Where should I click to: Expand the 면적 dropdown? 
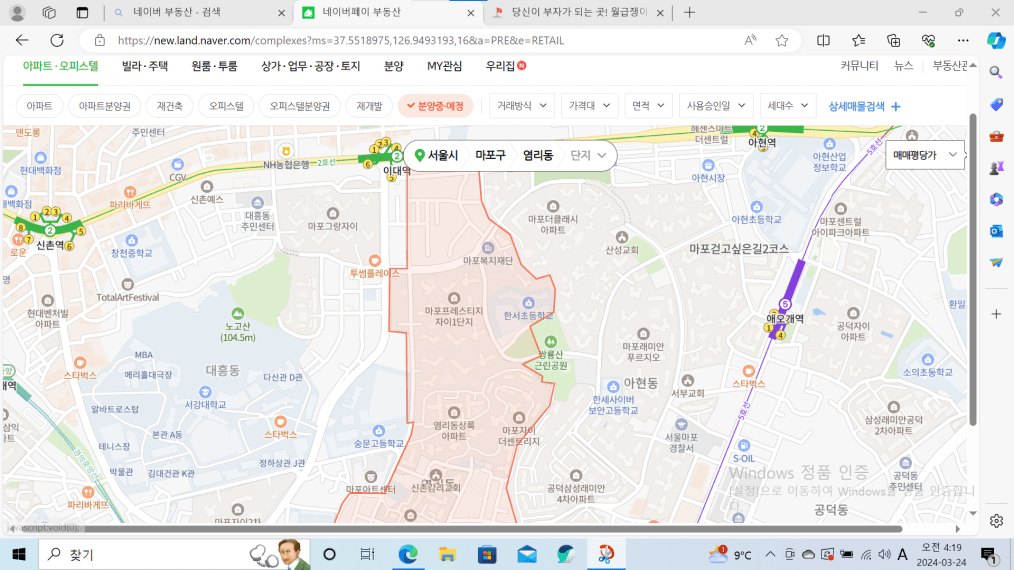(x=648, y=106)
